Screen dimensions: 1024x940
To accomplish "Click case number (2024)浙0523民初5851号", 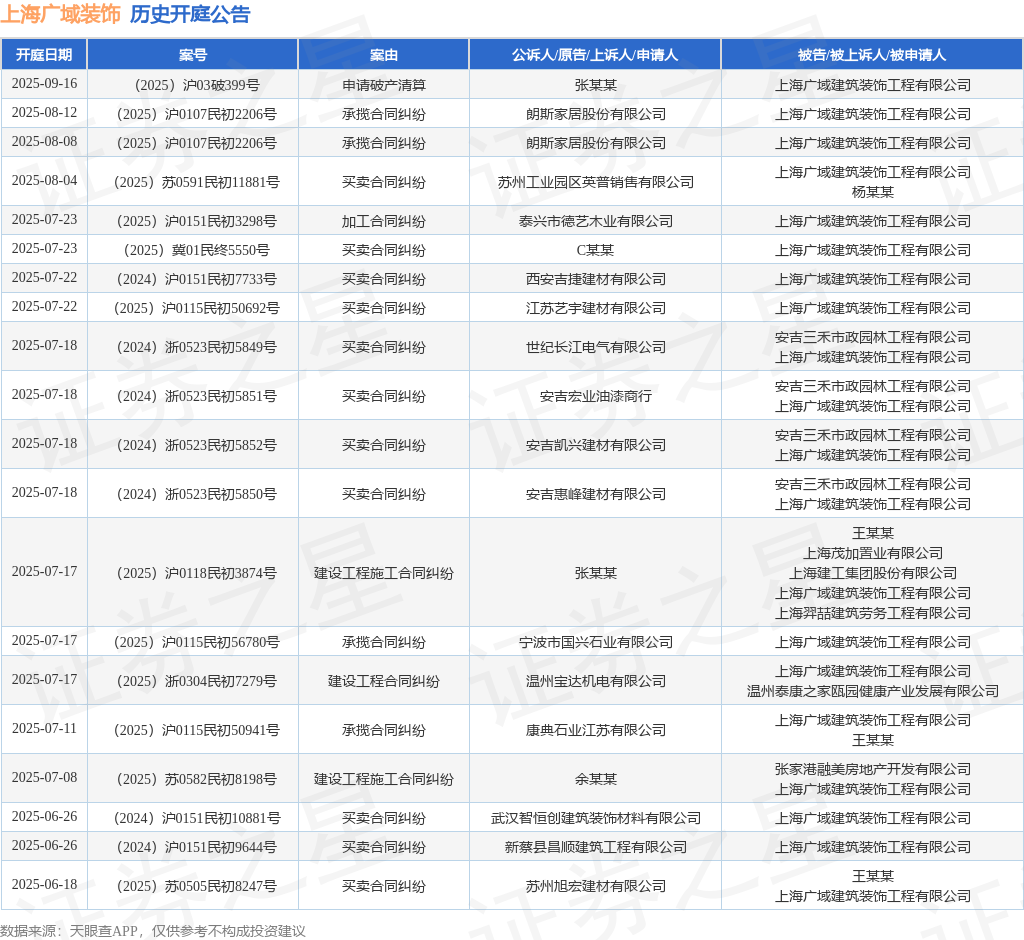I will point(197,396).
